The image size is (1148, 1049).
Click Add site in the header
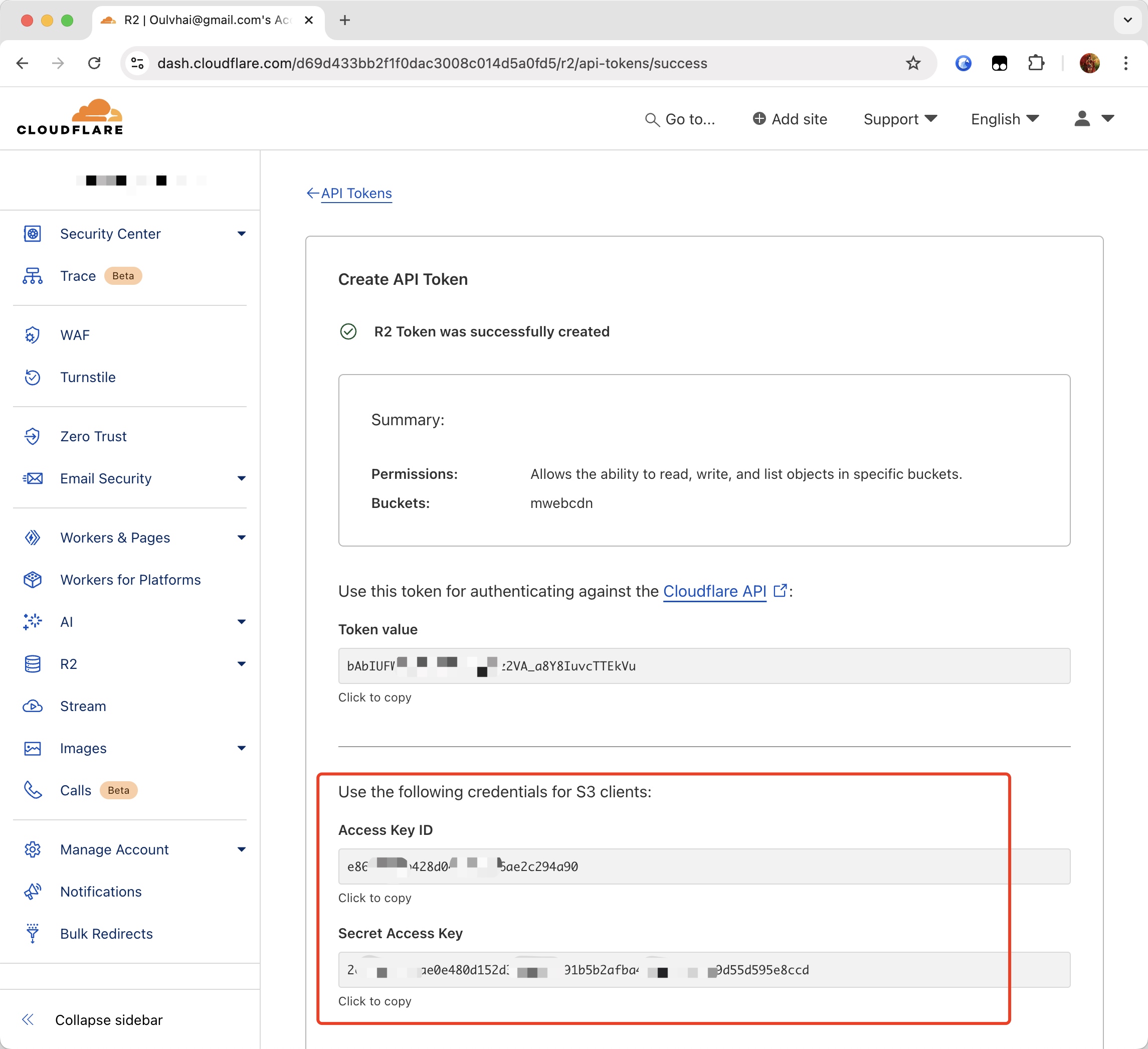[790, 119]
